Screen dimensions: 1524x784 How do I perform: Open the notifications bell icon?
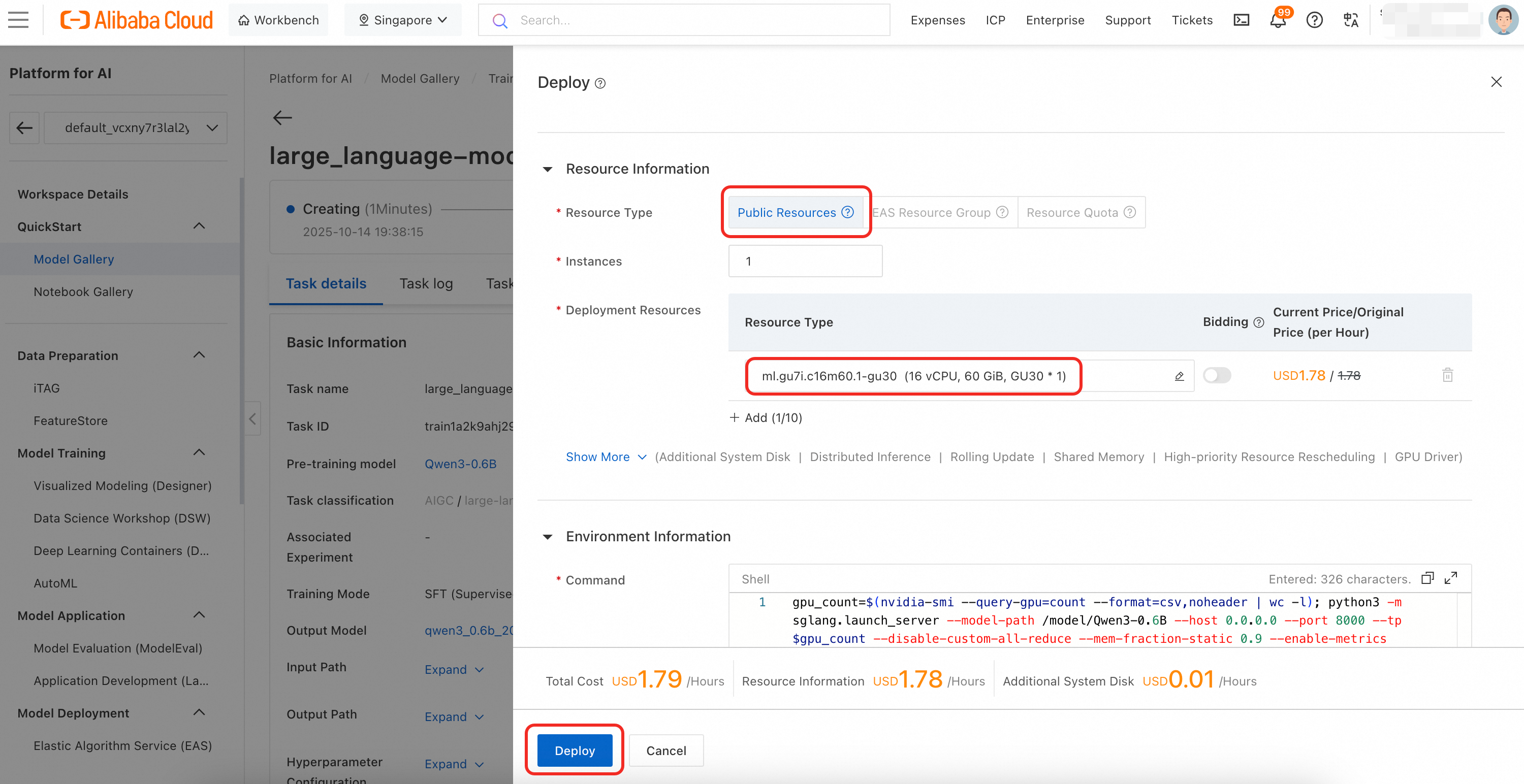click(x=1277, y=21)
